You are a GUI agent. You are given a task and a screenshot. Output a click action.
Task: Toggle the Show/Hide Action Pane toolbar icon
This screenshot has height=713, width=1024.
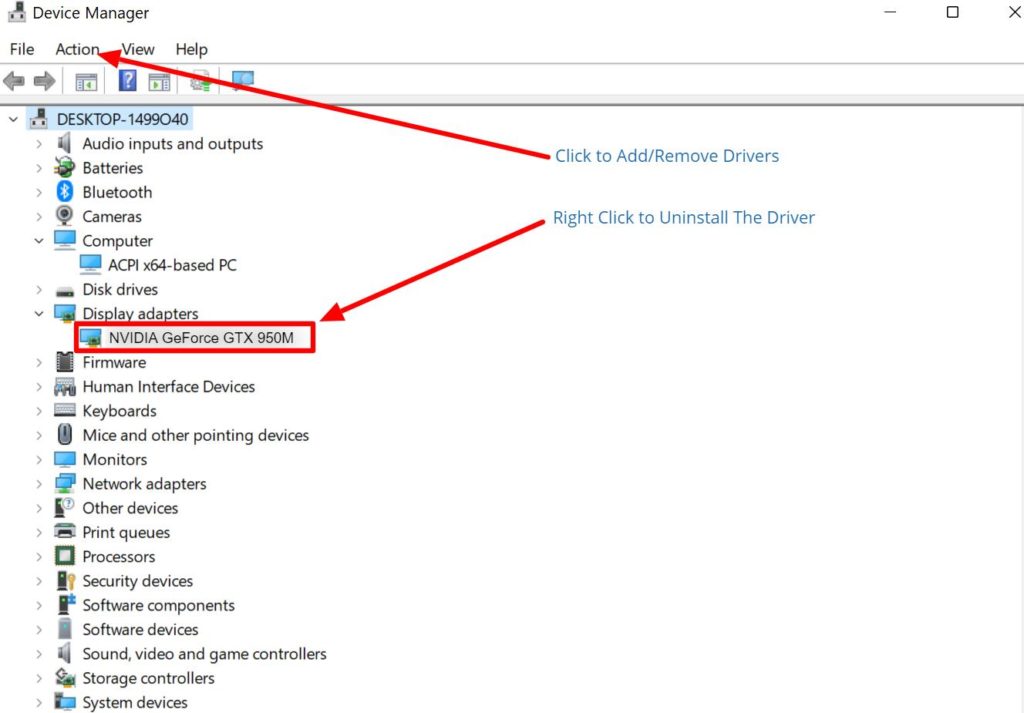tap(159, 82)
